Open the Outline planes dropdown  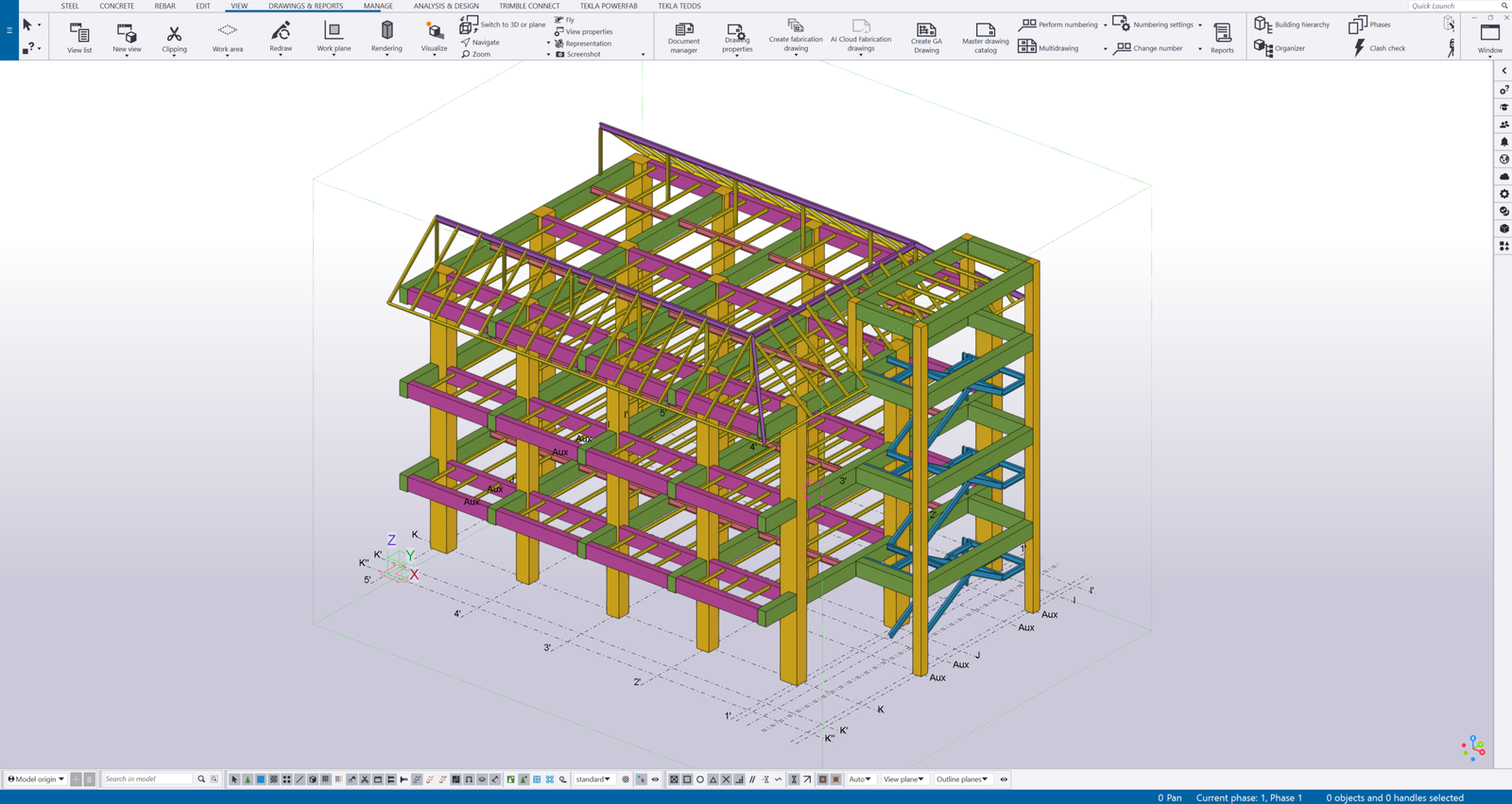click(x=961, y=779)
